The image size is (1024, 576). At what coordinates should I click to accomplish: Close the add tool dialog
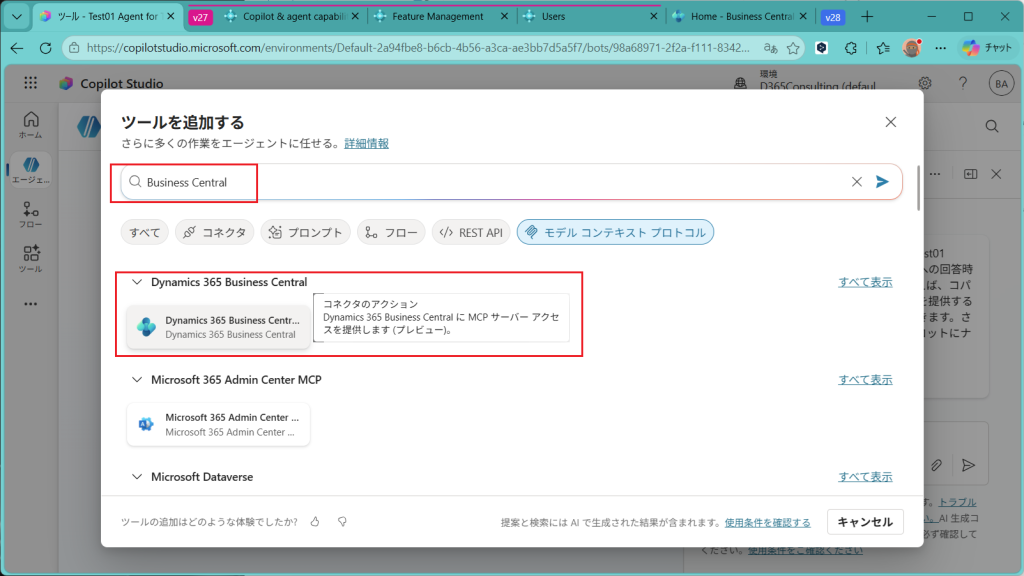[x=890, y=122]
